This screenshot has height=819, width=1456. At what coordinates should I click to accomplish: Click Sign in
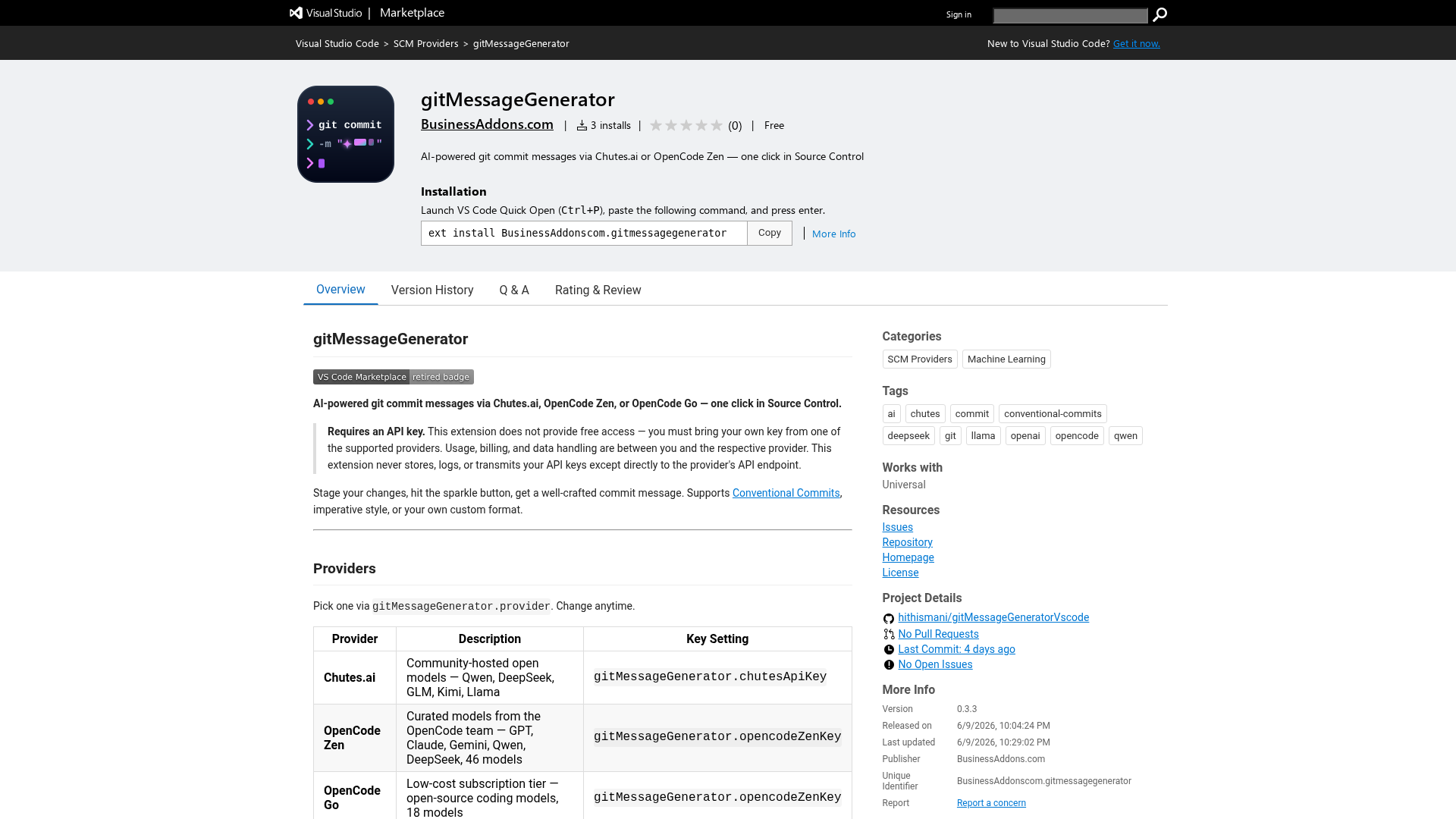click(959, 14)
